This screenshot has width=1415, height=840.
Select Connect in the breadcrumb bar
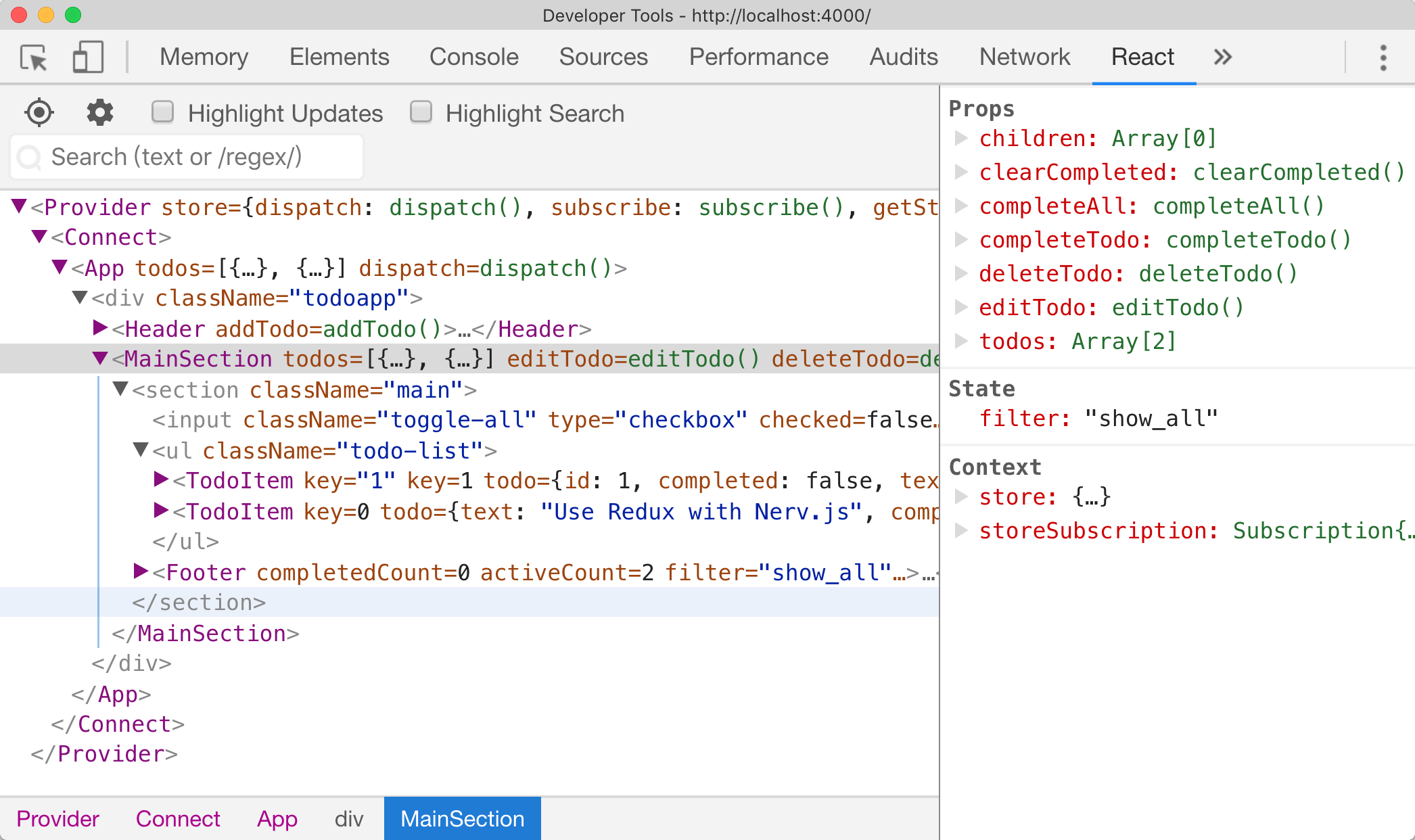click(178, 819)
